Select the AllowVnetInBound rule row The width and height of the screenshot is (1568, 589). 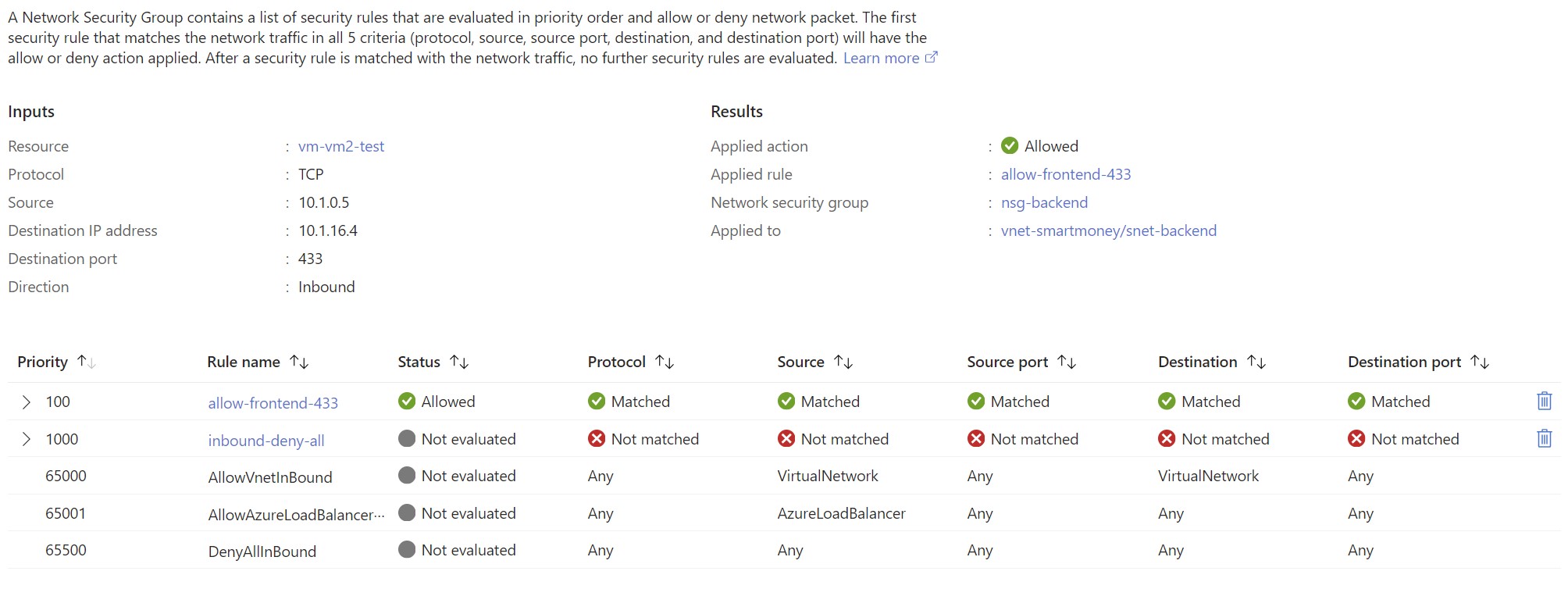point(784,476)
